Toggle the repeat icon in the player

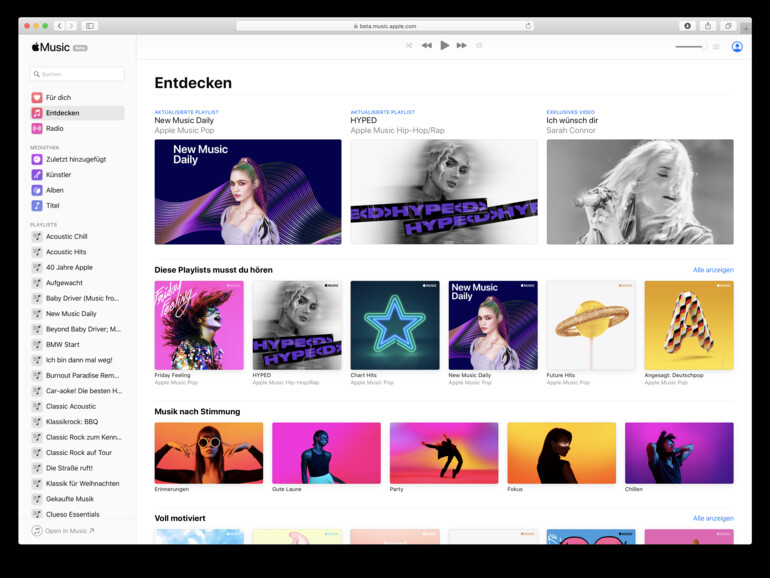tap(479, 46)
